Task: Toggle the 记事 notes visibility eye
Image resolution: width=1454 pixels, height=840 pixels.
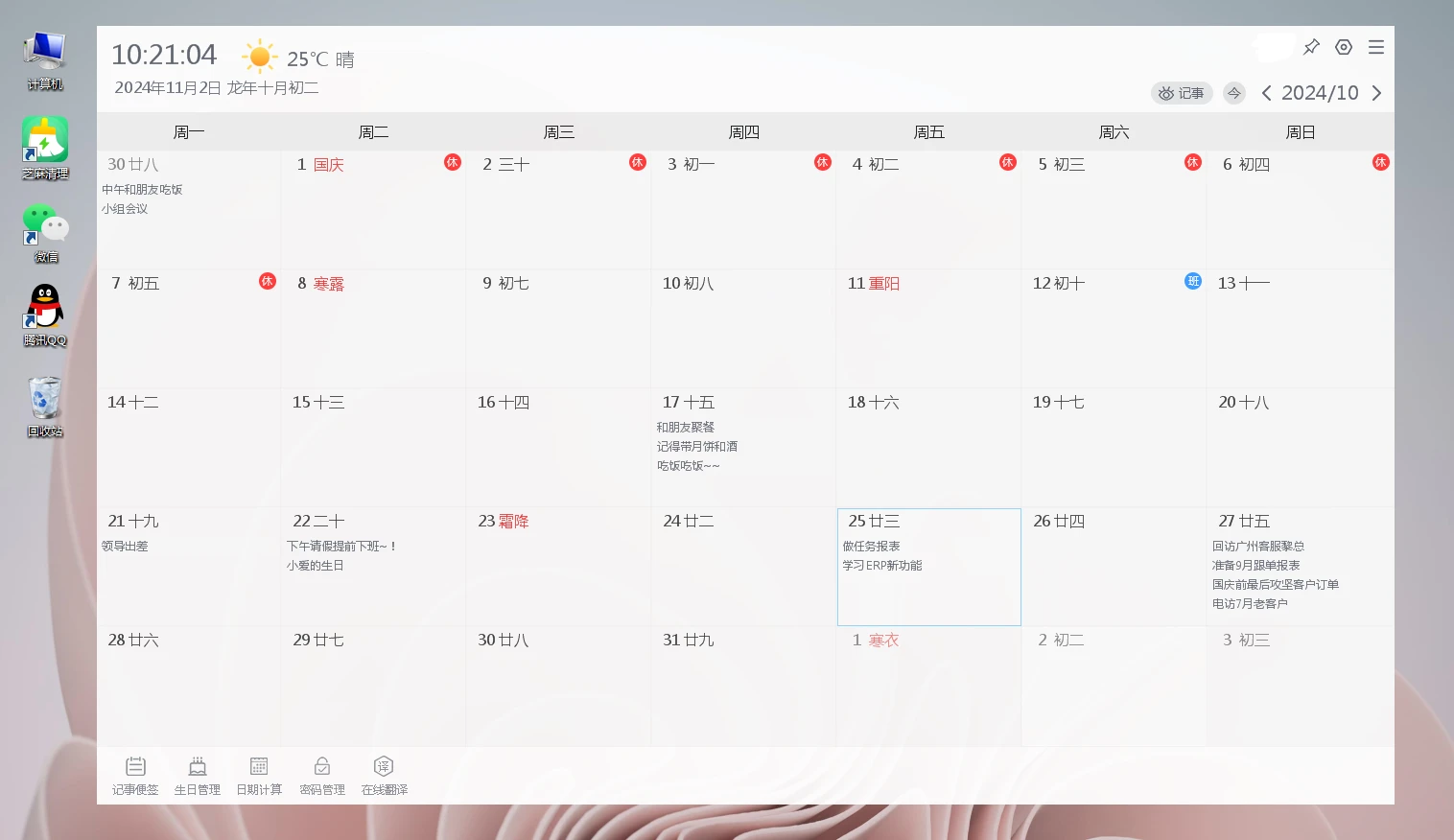Action: point(1182,93)
